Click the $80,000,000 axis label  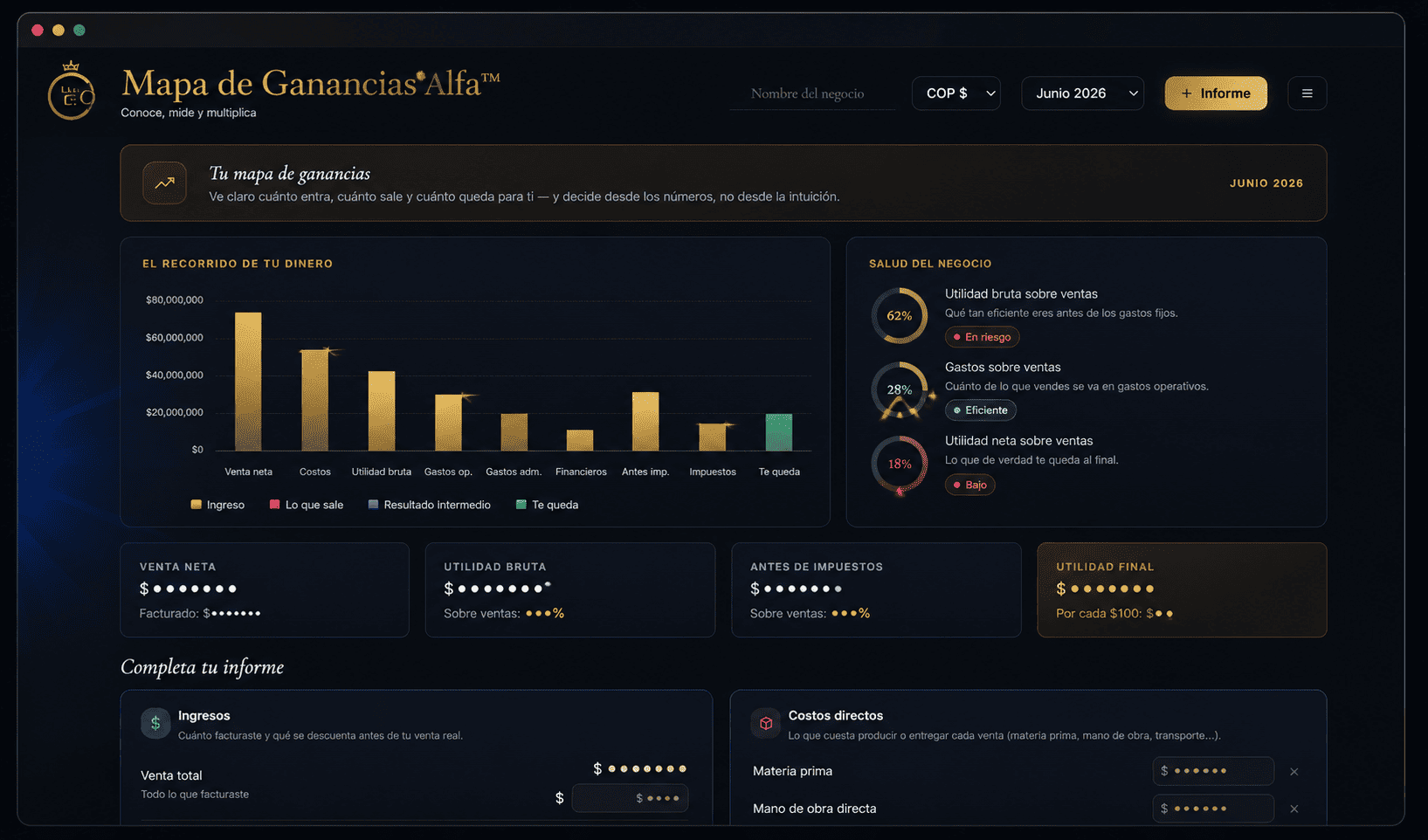(x=175, y=300)
